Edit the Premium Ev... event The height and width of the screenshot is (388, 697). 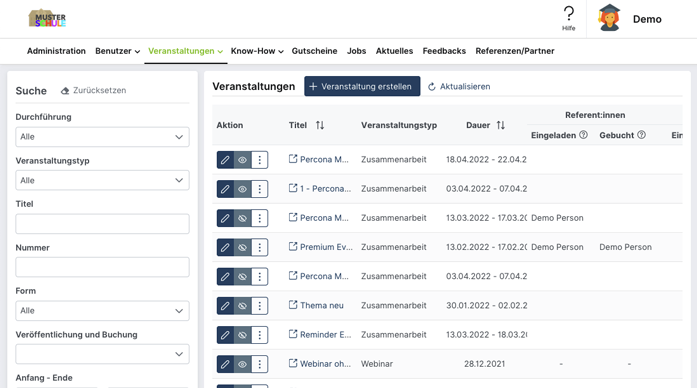tap(225, 248)
